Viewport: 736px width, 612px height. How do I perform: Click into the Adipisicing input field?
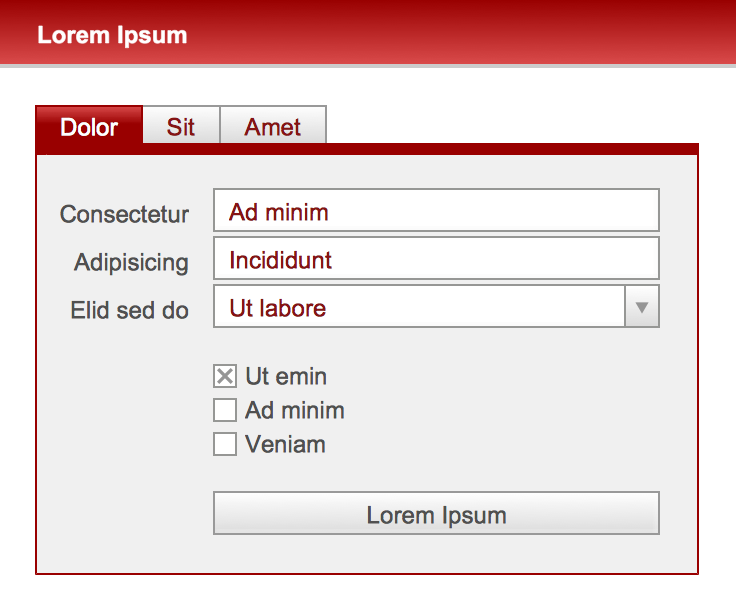[x=436, y=260]
